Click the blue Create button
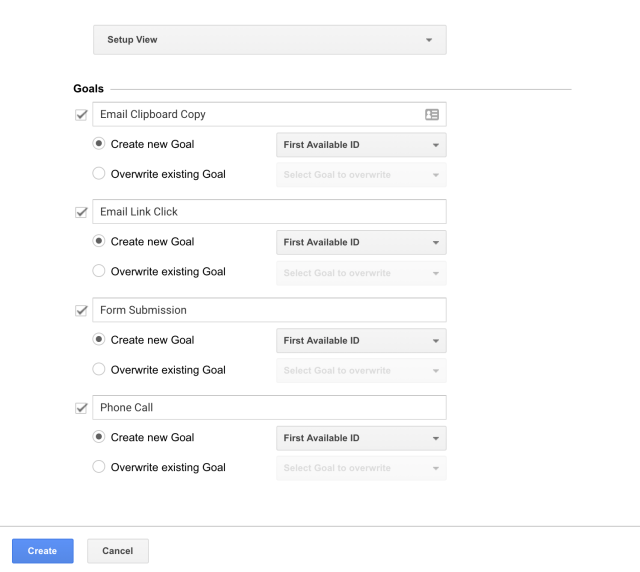 (43, 551)
